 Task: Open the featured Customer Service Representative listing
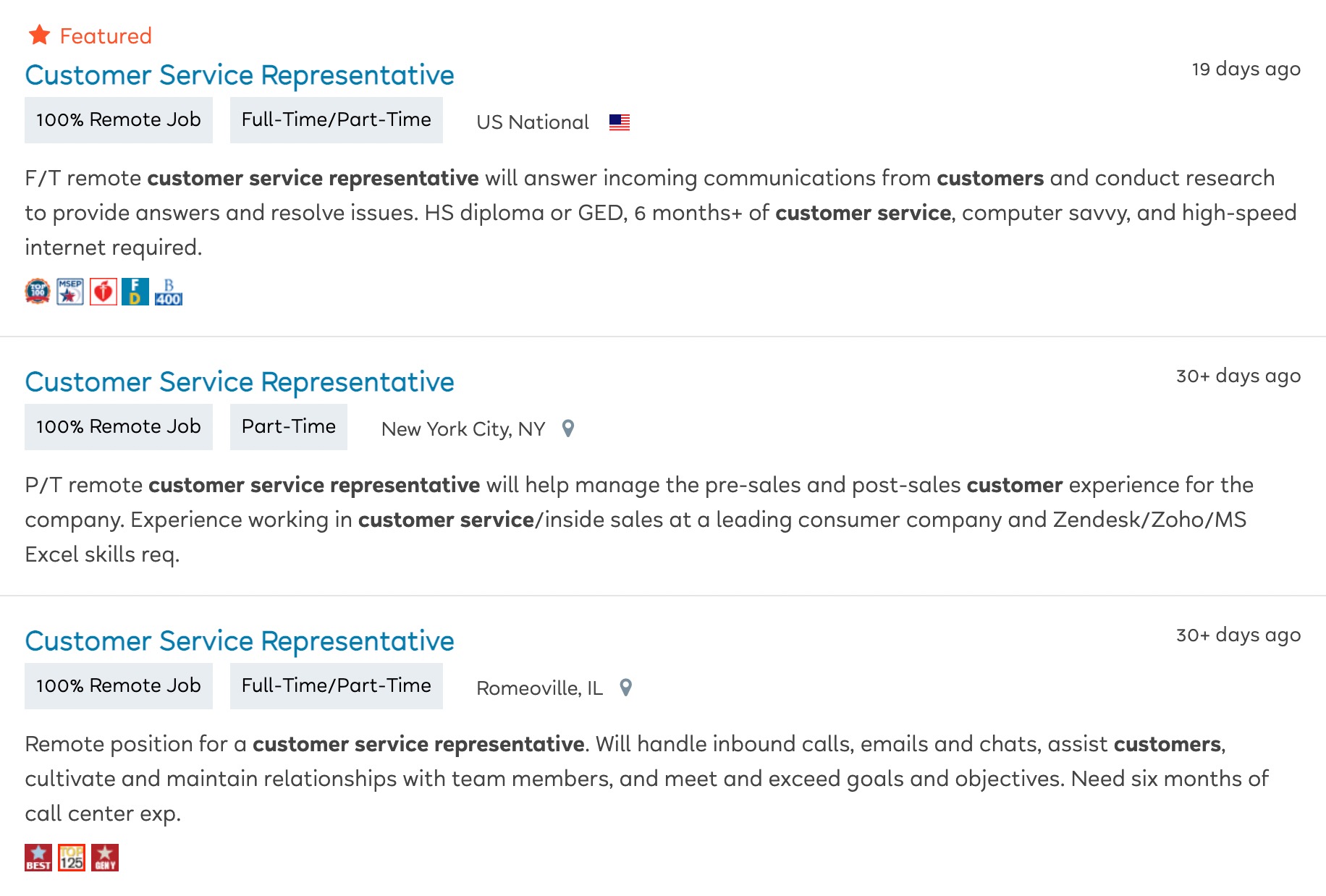[240, 75]
